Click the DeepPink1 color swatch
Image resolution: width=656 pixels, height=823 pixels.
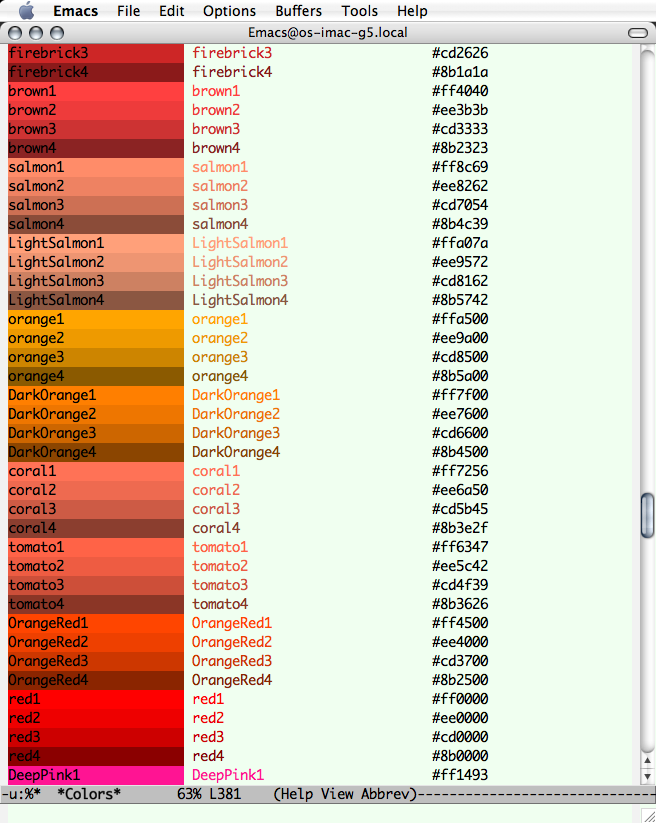pos(96,775)
